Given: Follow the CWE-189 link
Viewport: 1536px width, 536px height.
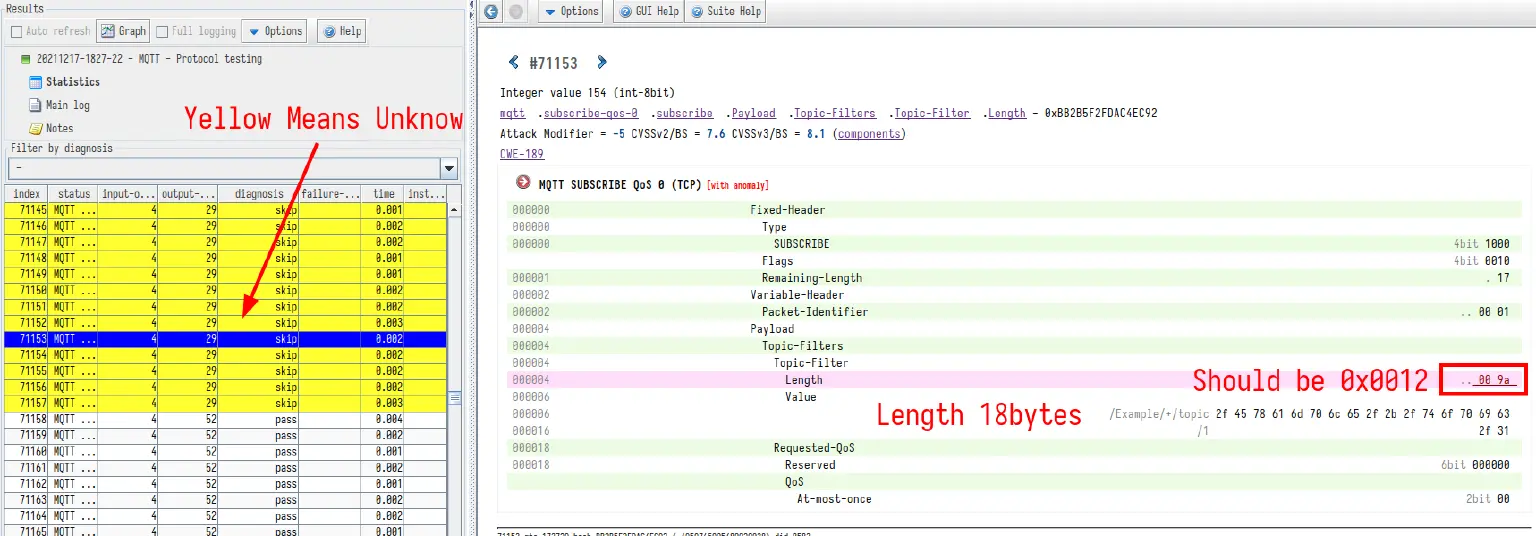Looking at the screenshot, I should pyautogui.click(x=521, y=154).
